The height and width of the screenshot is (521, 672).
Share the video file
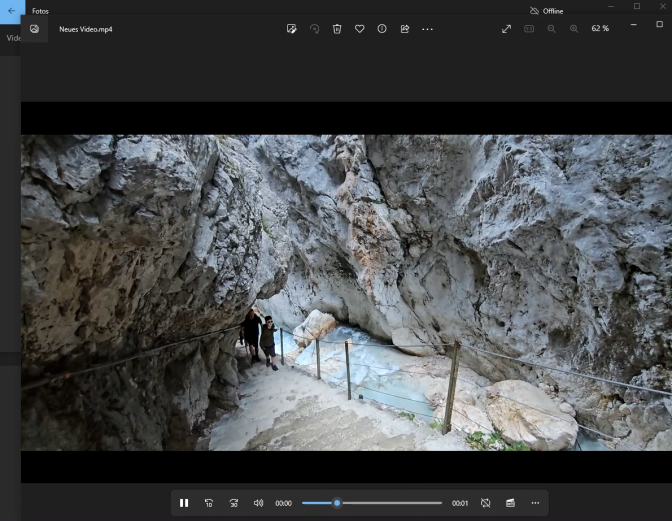[x=405, y=29]
